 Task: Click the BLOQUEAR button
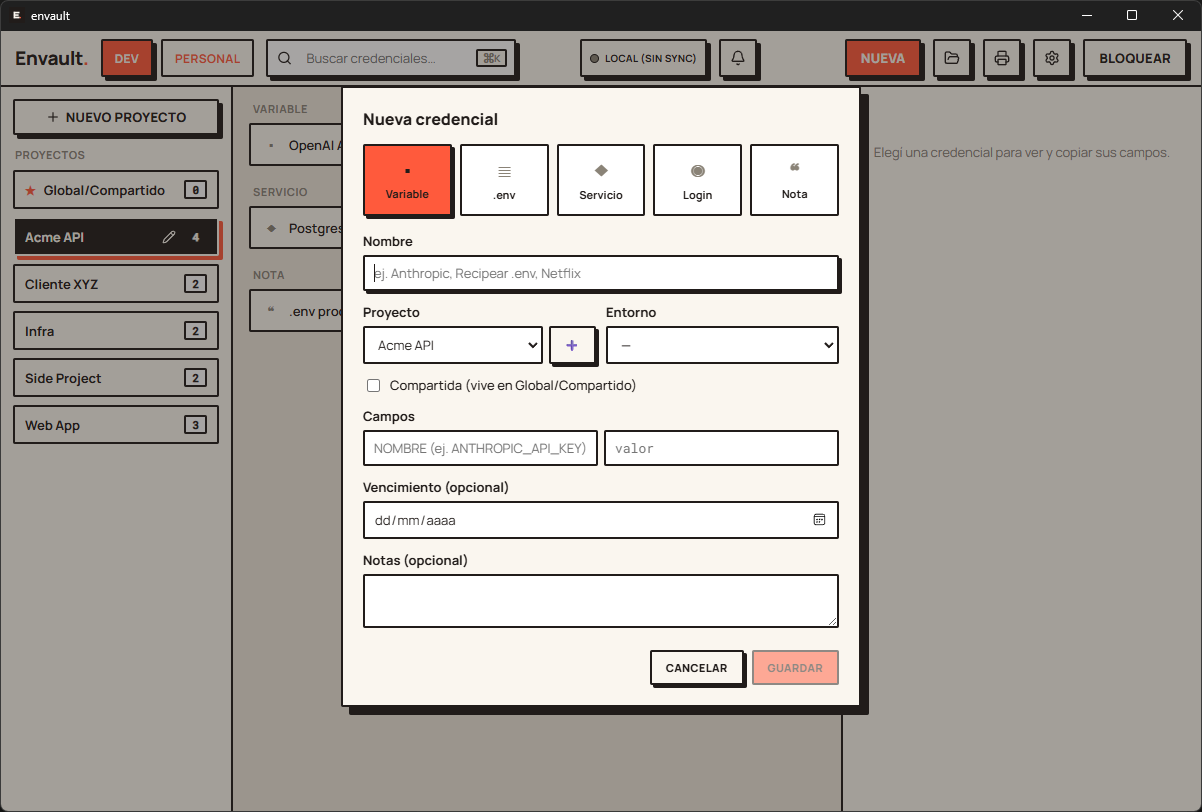click(1135, 58)
